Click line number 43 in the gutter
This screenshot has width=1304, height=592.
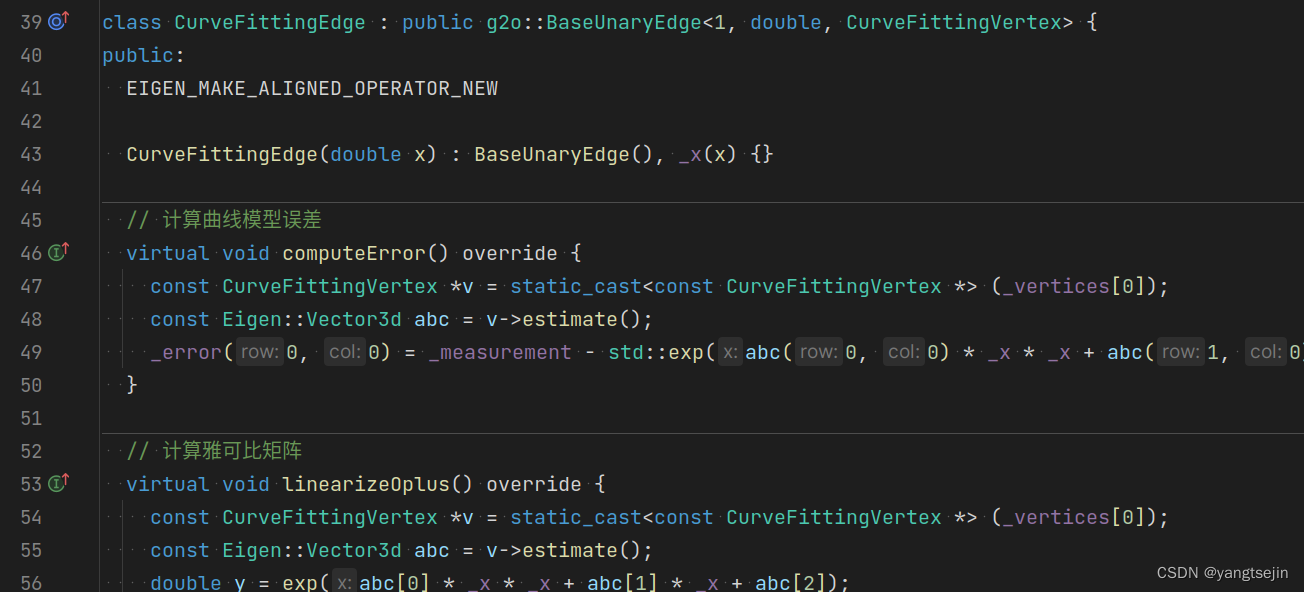(31, 154)
